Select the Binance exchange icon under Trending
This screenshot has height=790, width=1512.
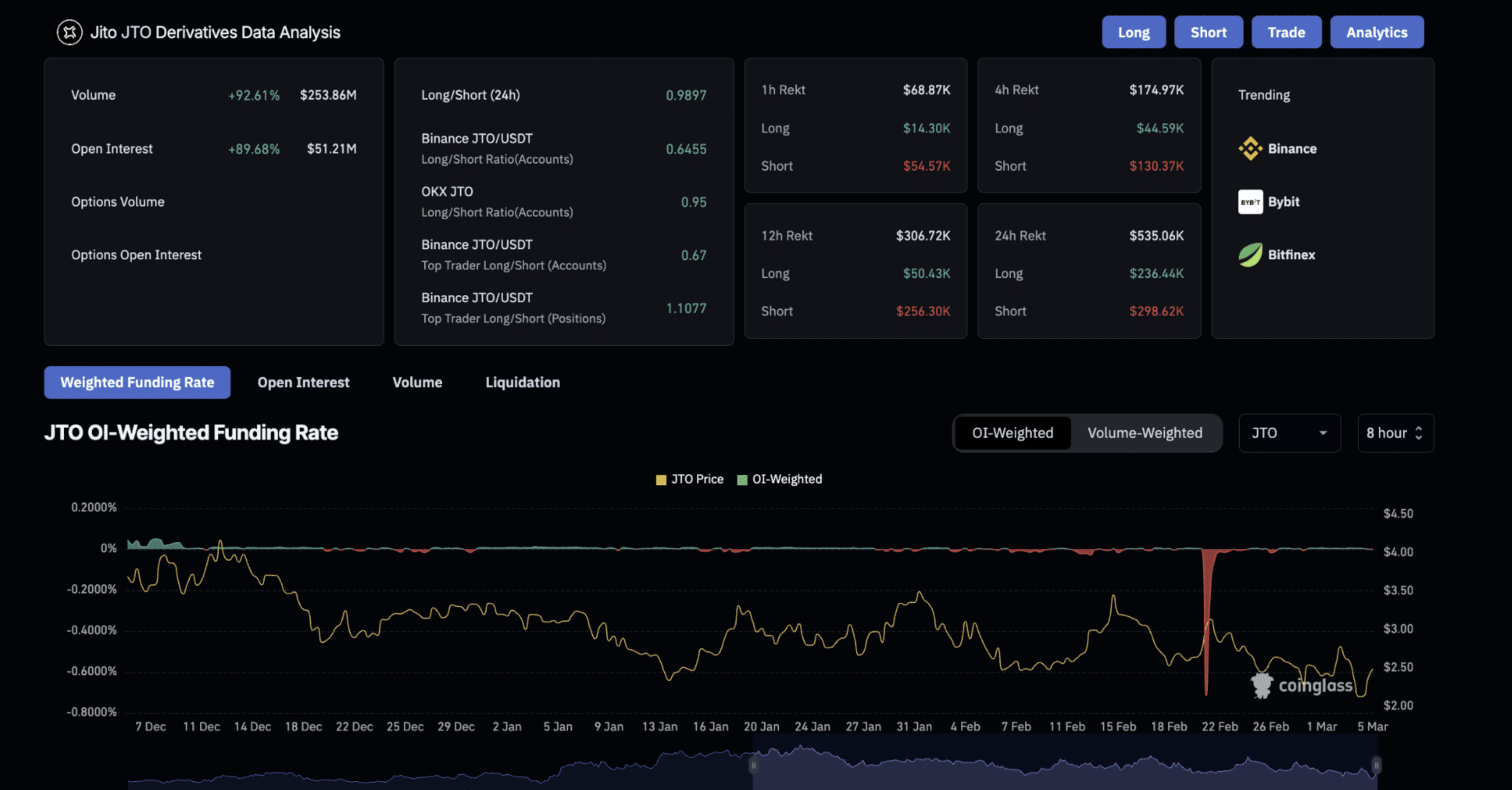pyautogui.click(x=1251, y=148)
